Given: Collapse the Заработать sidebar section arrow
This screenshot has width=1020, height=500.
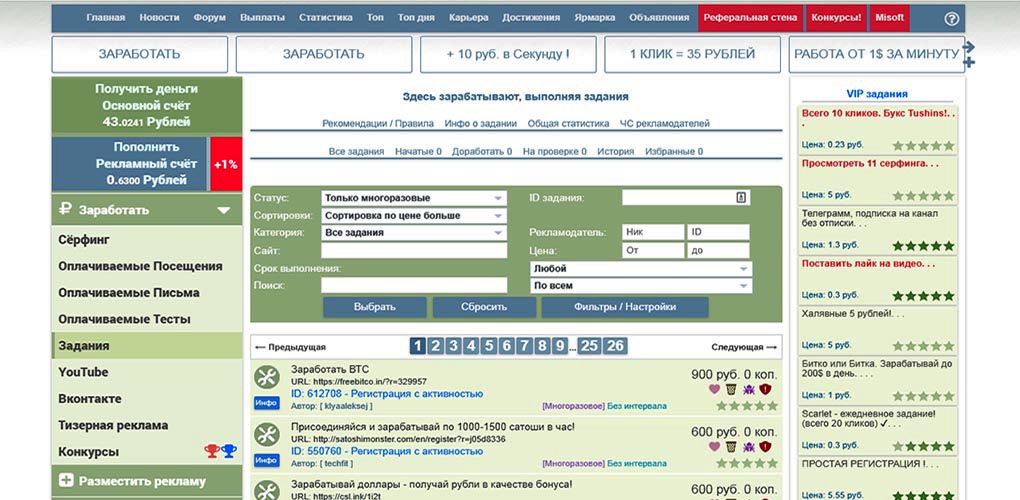Looking at the screenshot, I should (224, 210).
